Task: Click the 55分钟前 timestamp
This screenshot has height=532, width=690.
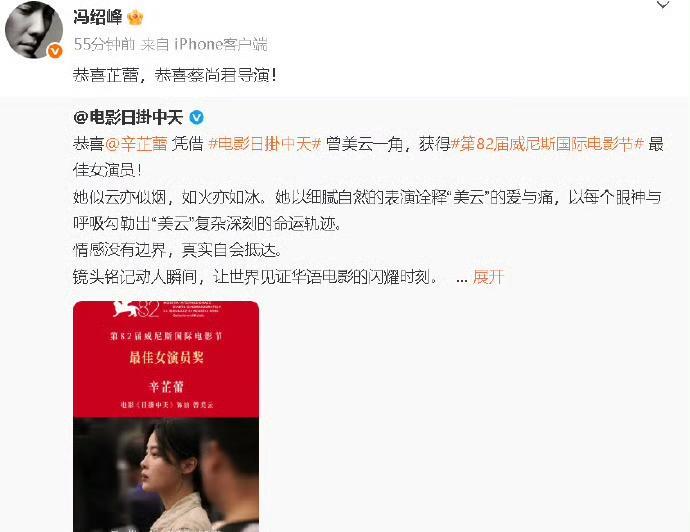Action: point(104,44)
